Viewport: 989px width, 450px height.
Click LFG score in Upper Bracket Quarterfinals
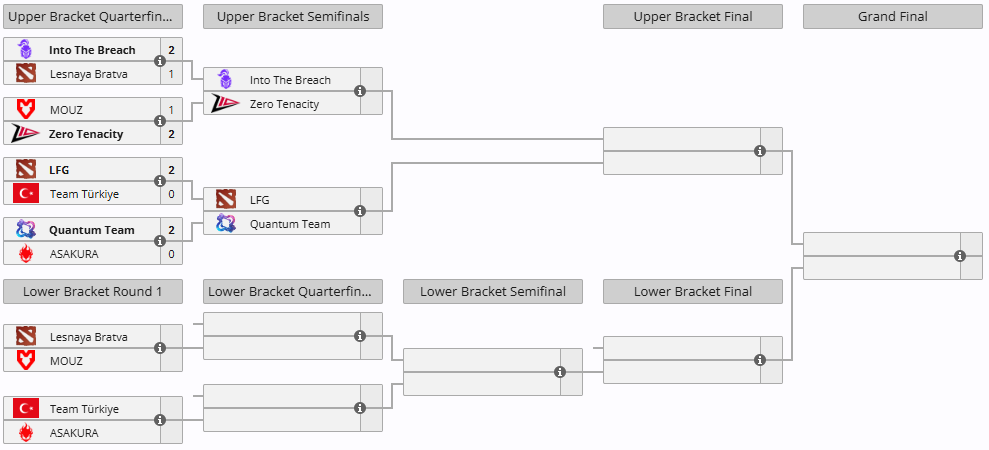click(171, 170)
